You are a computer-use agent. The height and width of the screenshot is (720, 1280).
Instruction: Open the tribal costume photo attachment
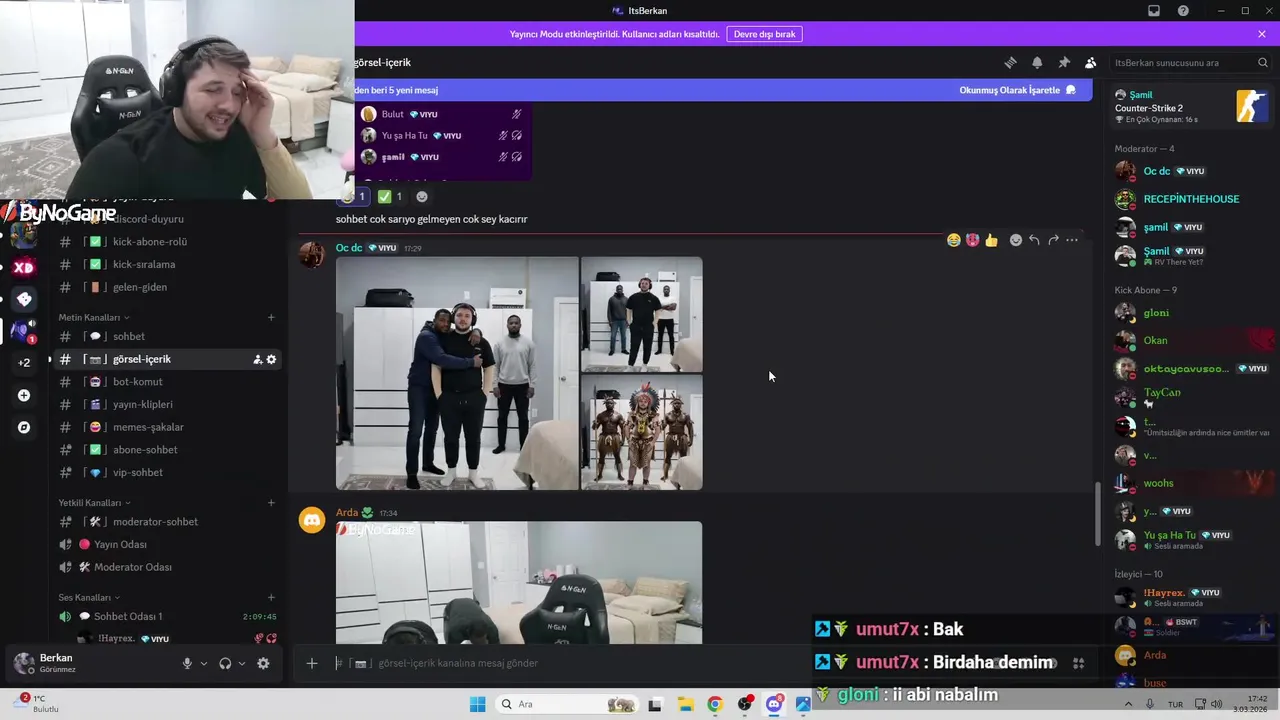(642, 433)
